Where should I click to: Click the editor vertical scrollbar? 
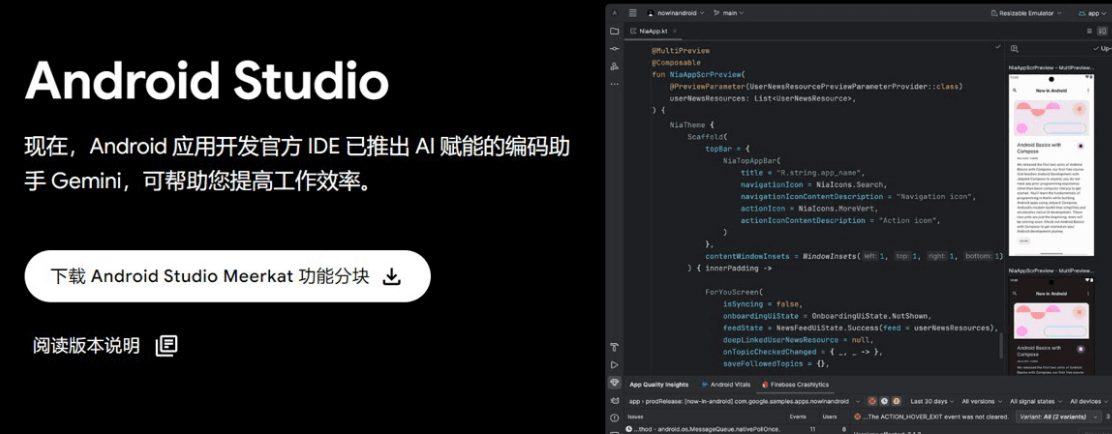(1001, 345)
